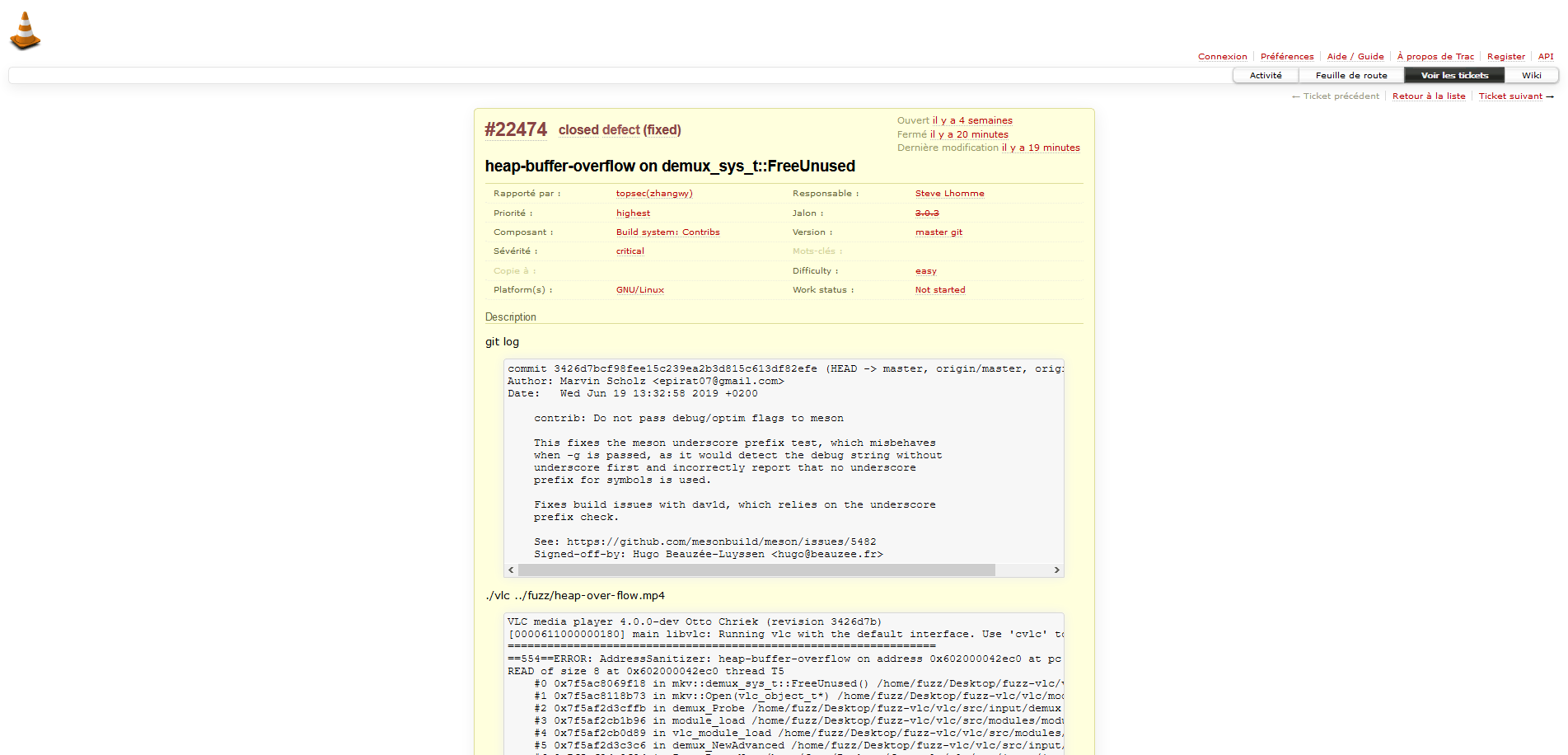1568x755 pixels.
Task: Click Retour à la liste link
Action: [1429, 96]
